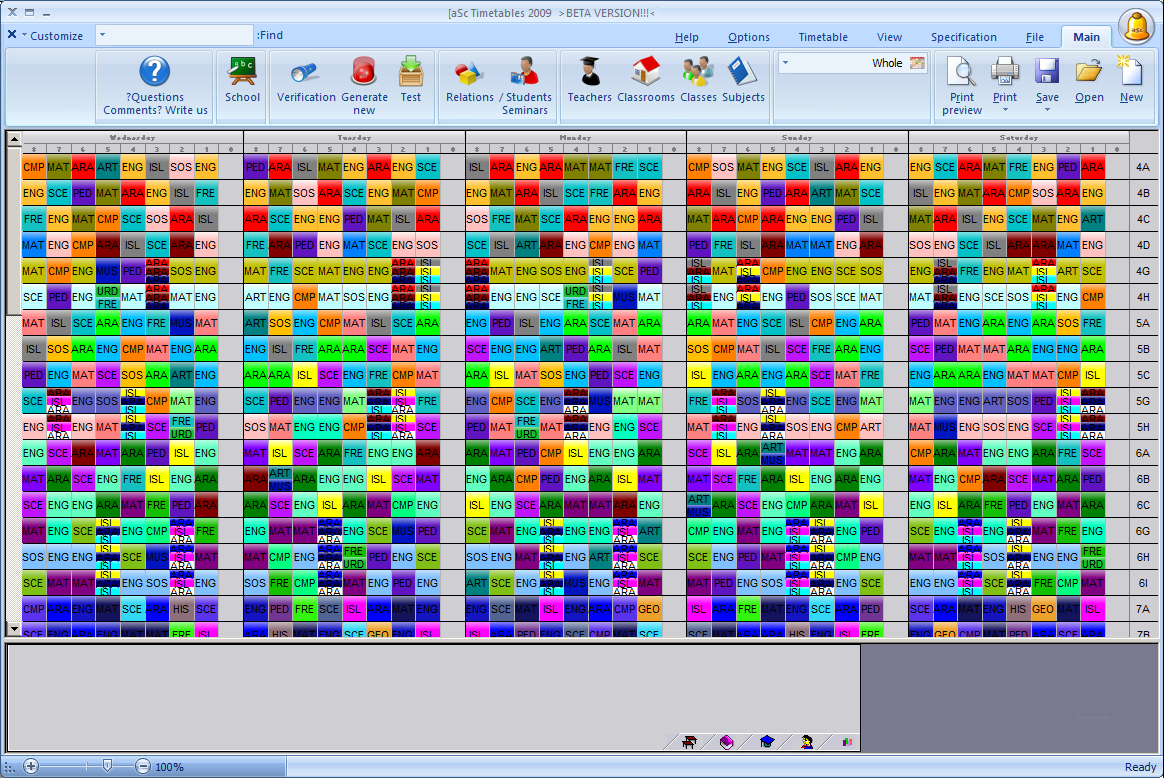
Task: Open the Teachers list
Action: coord(589,80)
